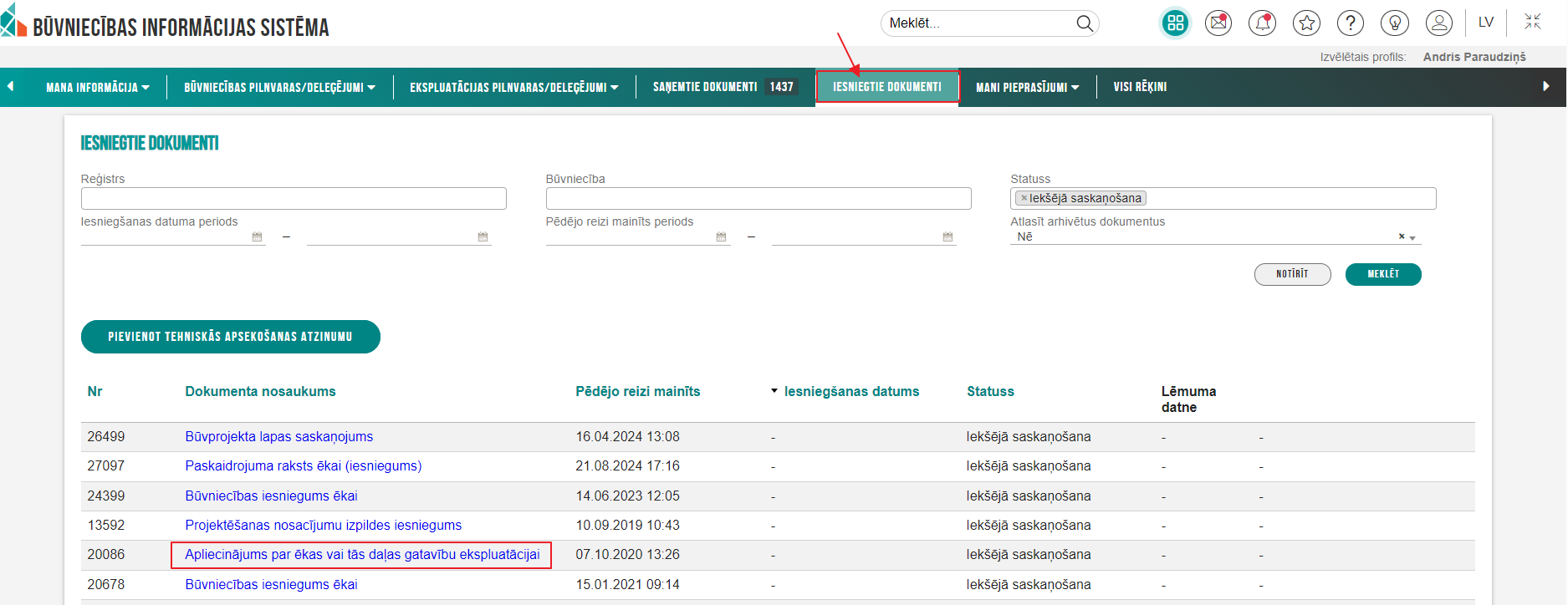Click the Būvniecība input field
This screenshot has height=605, width=1568.
tap(758, 198)
